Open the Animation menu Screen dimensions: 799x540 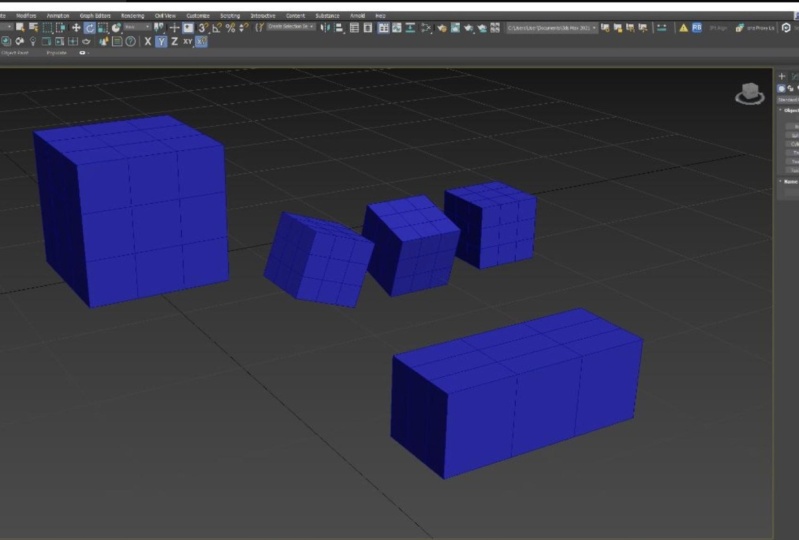[x=58, y=16]
